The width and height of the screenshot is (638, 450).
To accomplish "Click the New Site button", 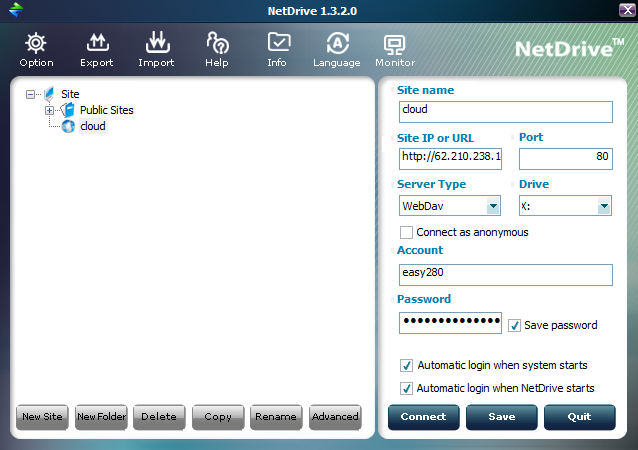I will pyautogui.click(x=41, y=417).
